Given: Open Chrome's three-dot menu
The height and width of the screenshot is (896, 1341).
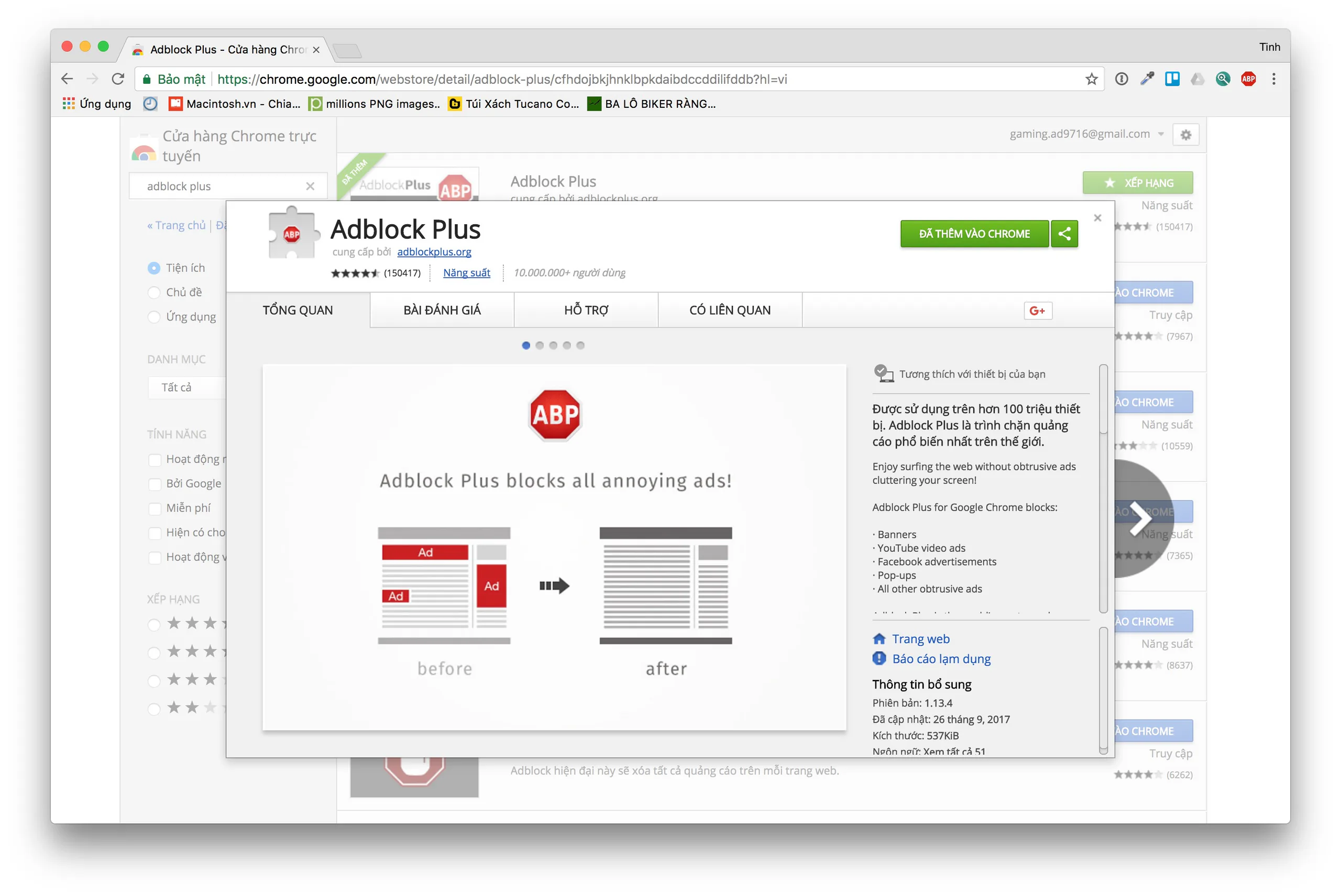Looking at the screenshot, I should pos(1273,79).
